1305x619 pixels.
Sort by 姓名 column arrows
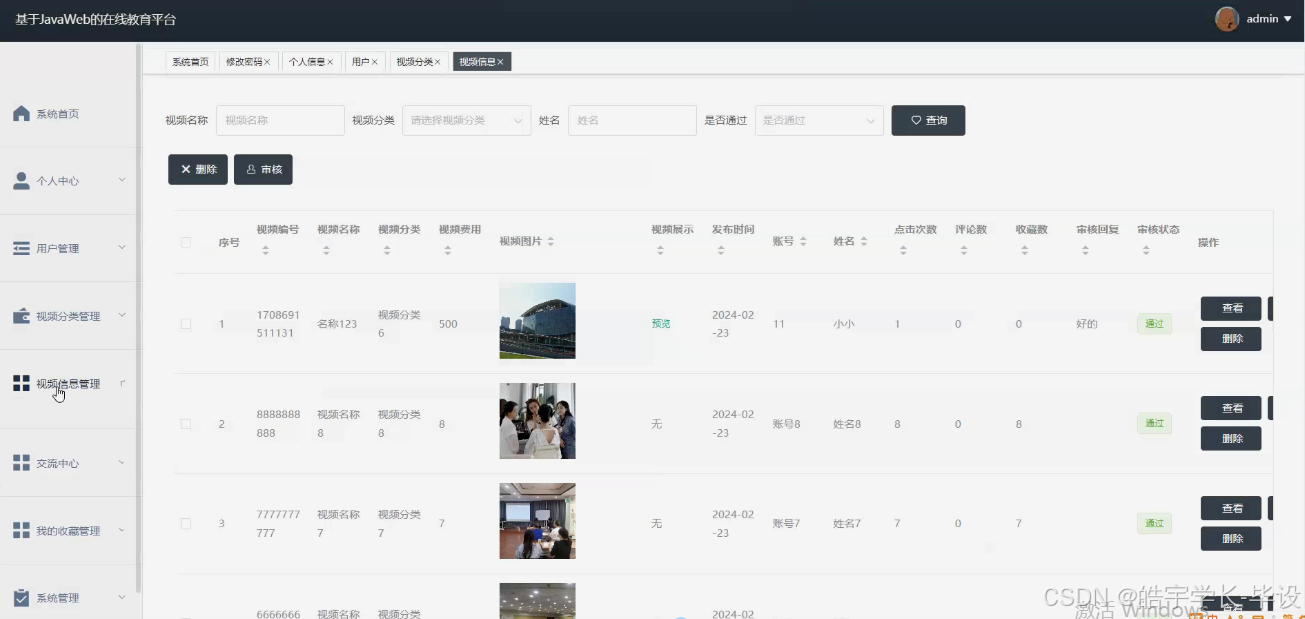[x=864, y=242]
